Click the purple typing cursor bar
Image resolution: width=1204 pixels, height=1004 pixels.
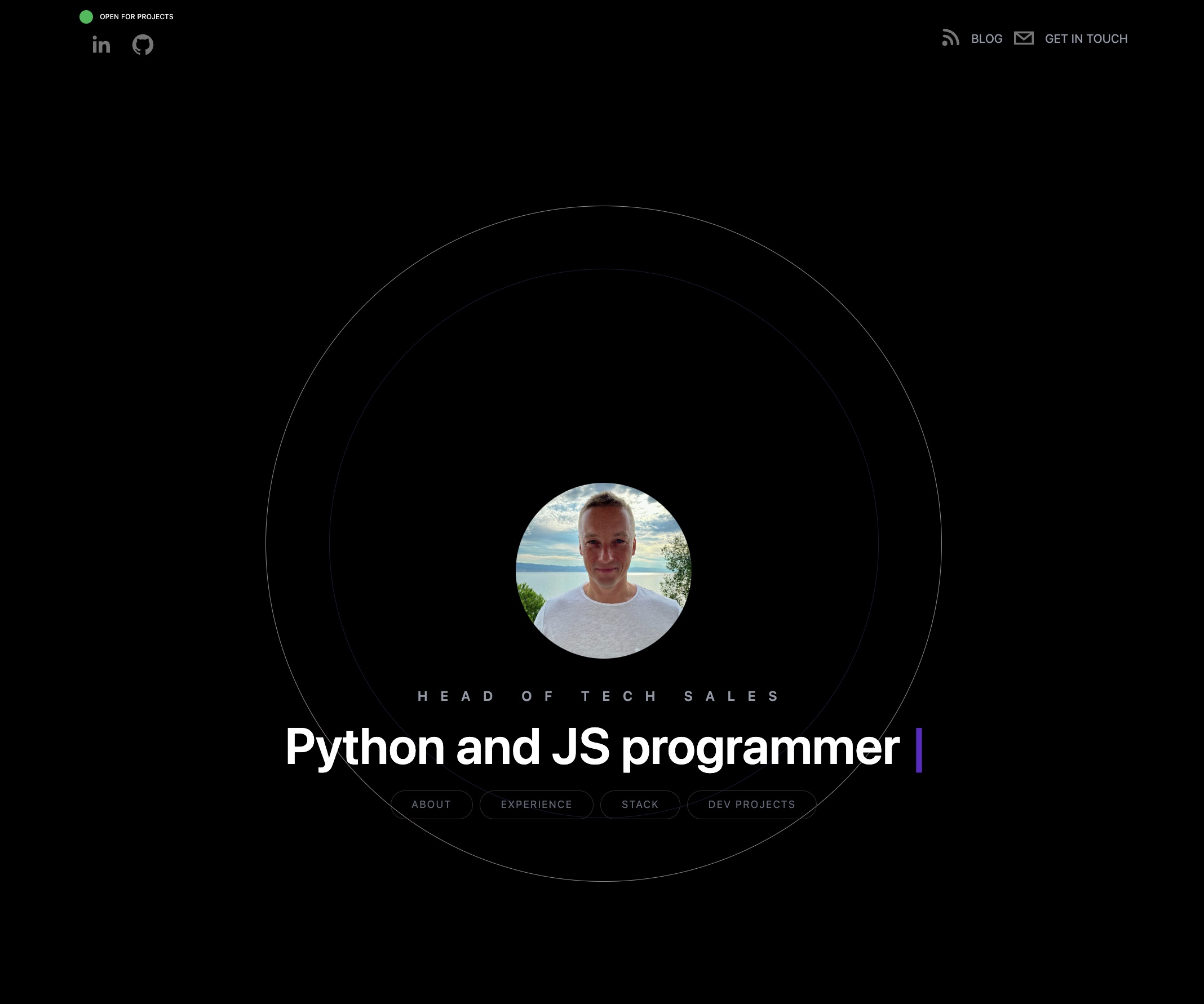(918, 749)
